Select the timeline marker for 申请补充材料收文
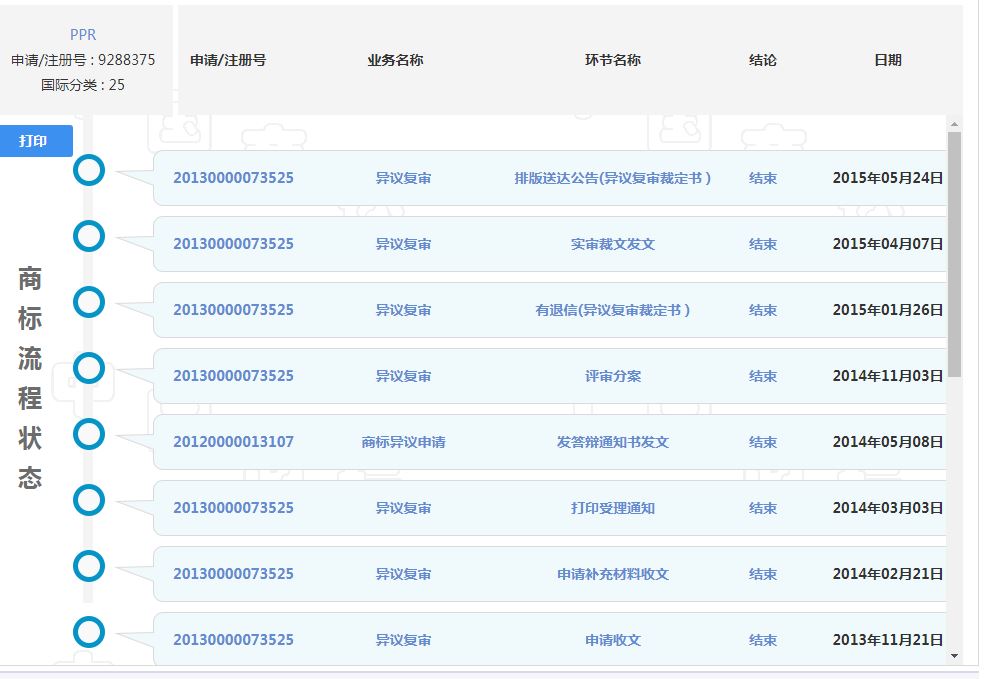 [x=89, y=565]
